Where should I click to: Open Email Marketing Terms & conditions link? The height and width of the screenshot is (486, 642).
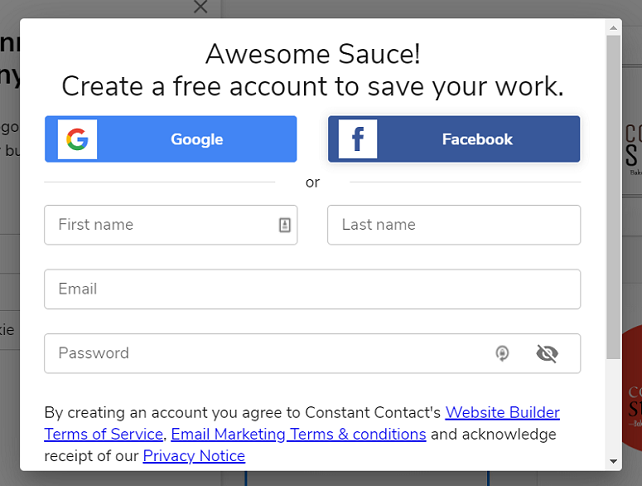click(x=298, y=434)
